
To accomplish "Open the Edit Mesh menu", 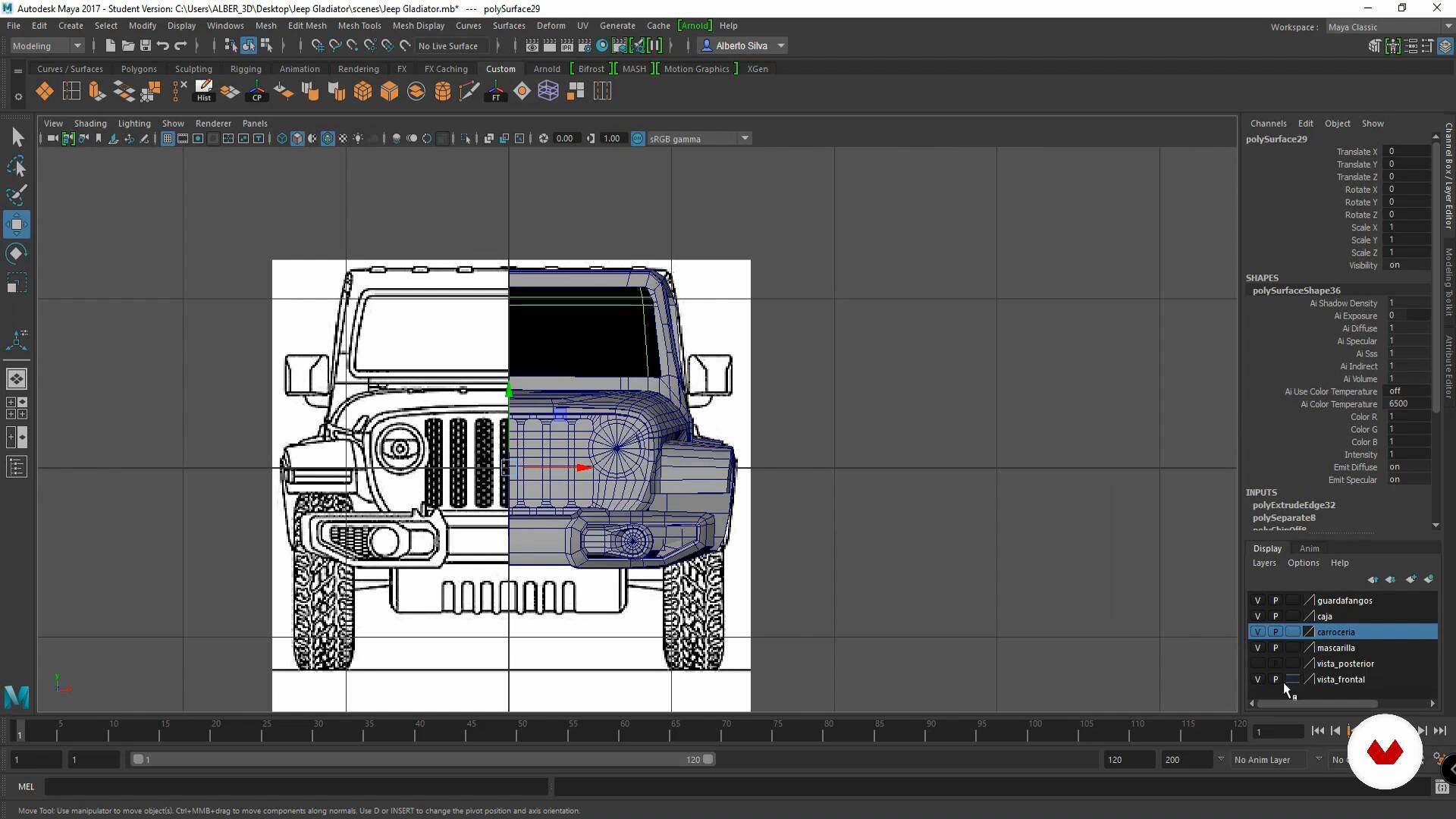I will [x=307, y=26].
